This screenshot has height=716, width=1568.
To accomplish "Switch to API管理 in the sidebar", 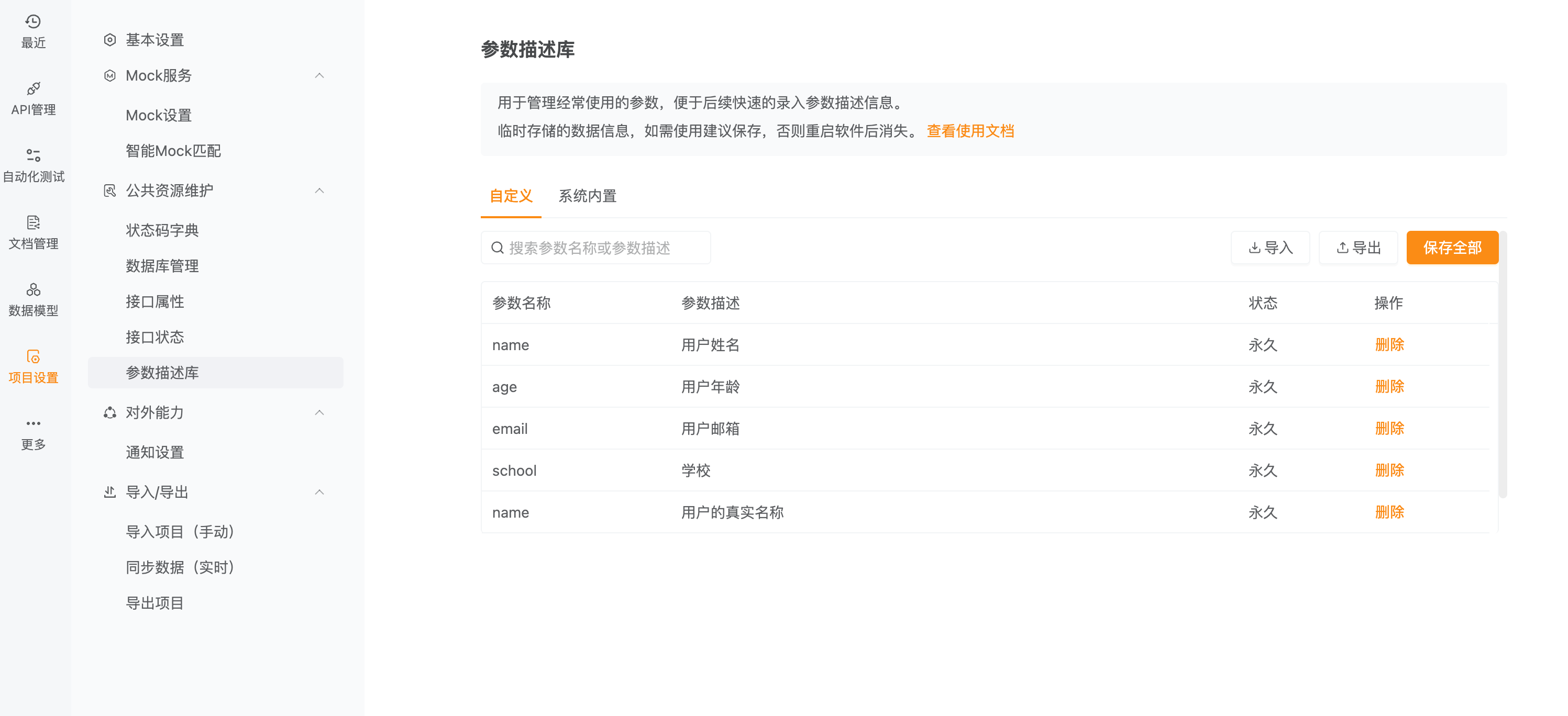I will click(34, 97).
